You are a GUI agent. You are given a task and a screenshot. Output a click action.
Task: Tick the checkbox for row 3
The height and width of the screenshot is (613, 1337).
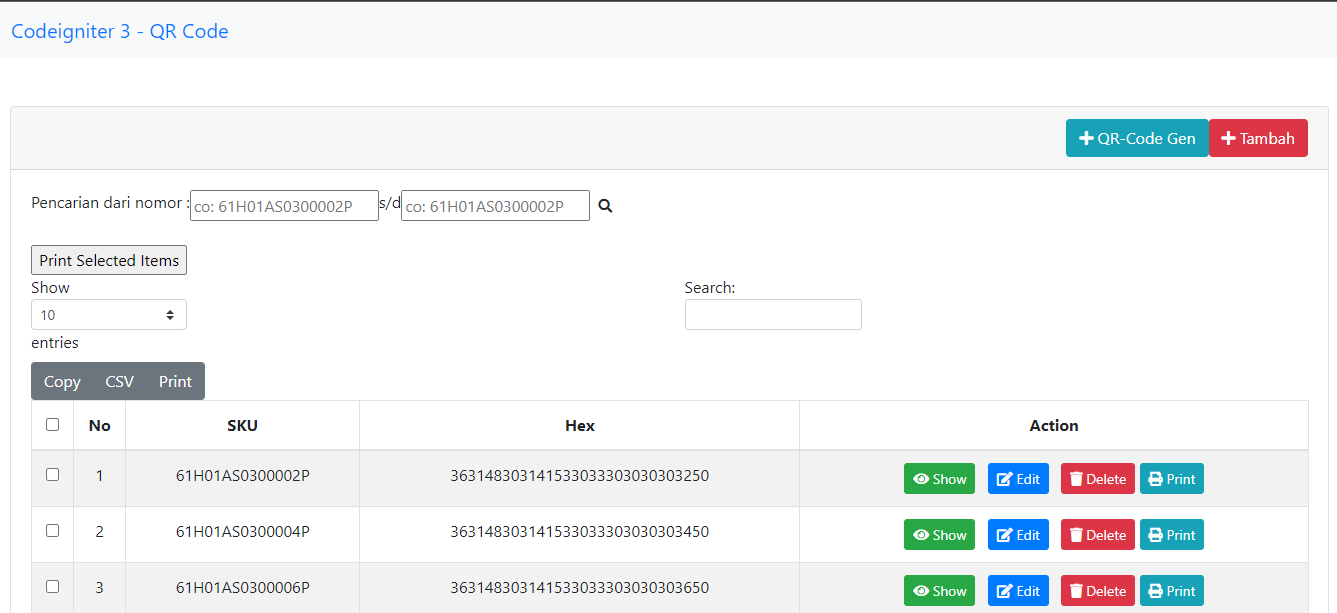[x=53, y=587]
